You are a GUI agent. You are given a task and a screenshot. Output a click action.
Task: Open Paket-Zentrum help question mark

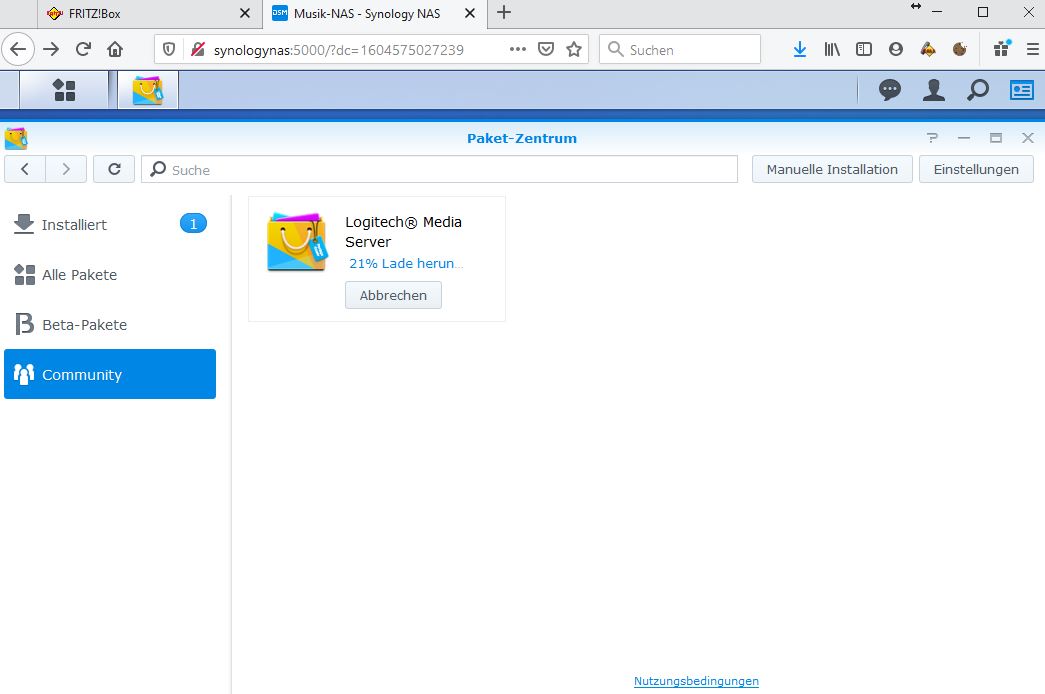tap(932, 138)
